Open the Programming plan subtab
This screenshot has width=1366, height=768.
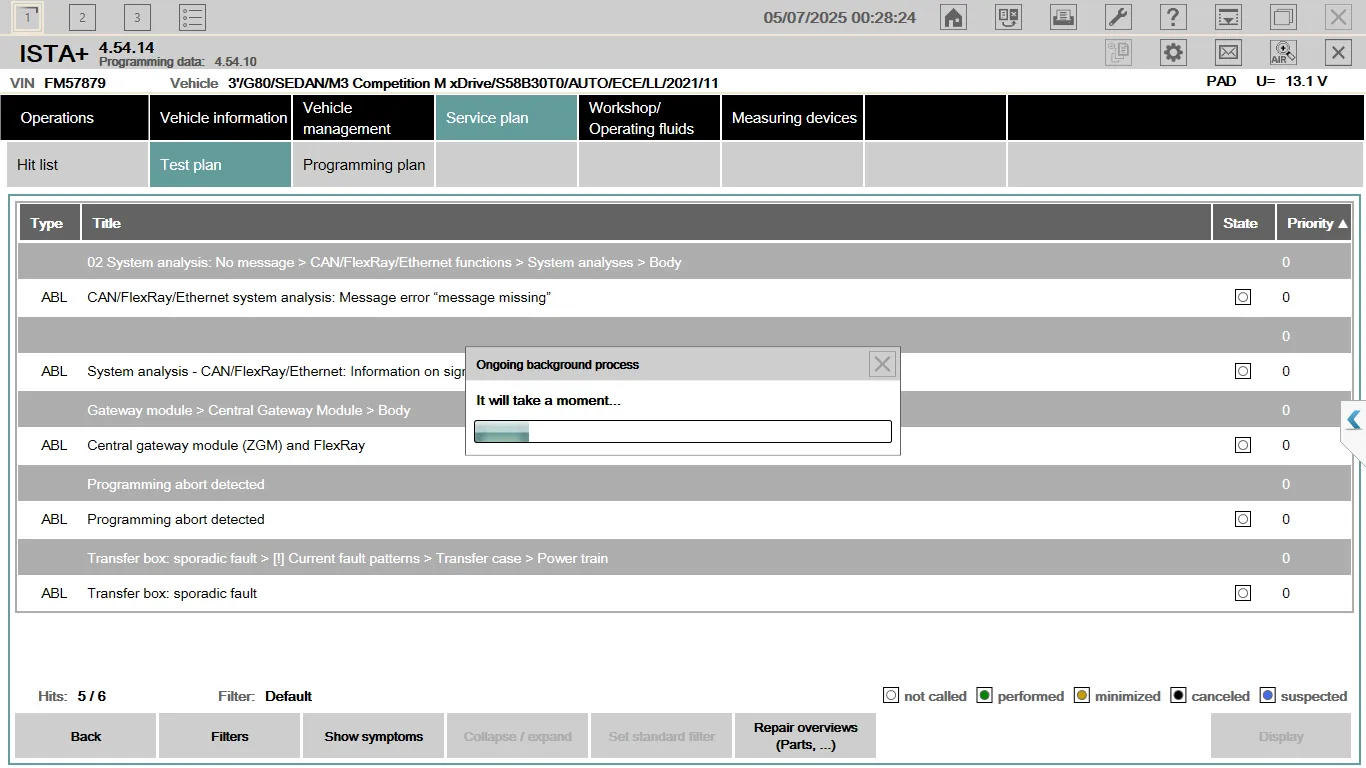pyautogui.click(x=363, y=165)
